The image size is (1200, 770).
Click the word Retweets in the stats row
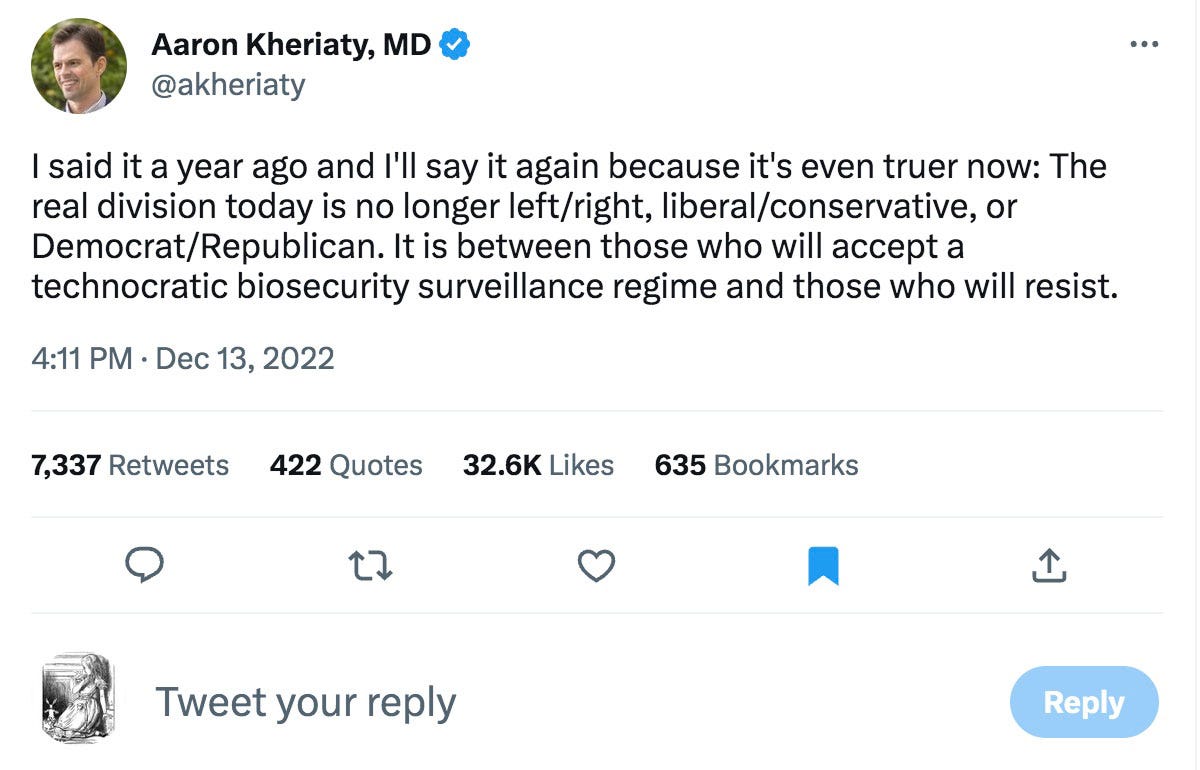[168, 465]
